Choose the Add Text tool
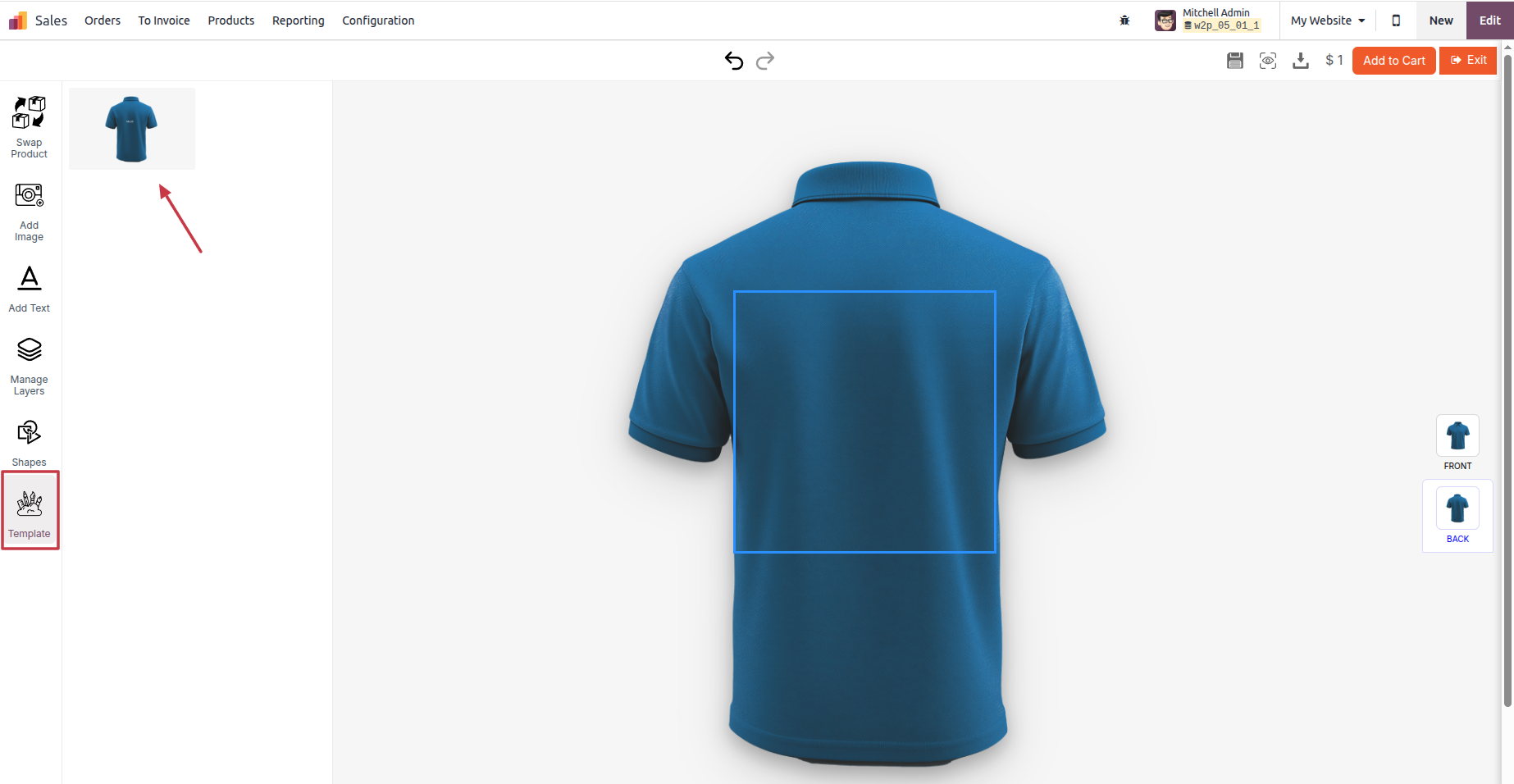This screenshot has height=784, width=1514. tap(30, 289)
